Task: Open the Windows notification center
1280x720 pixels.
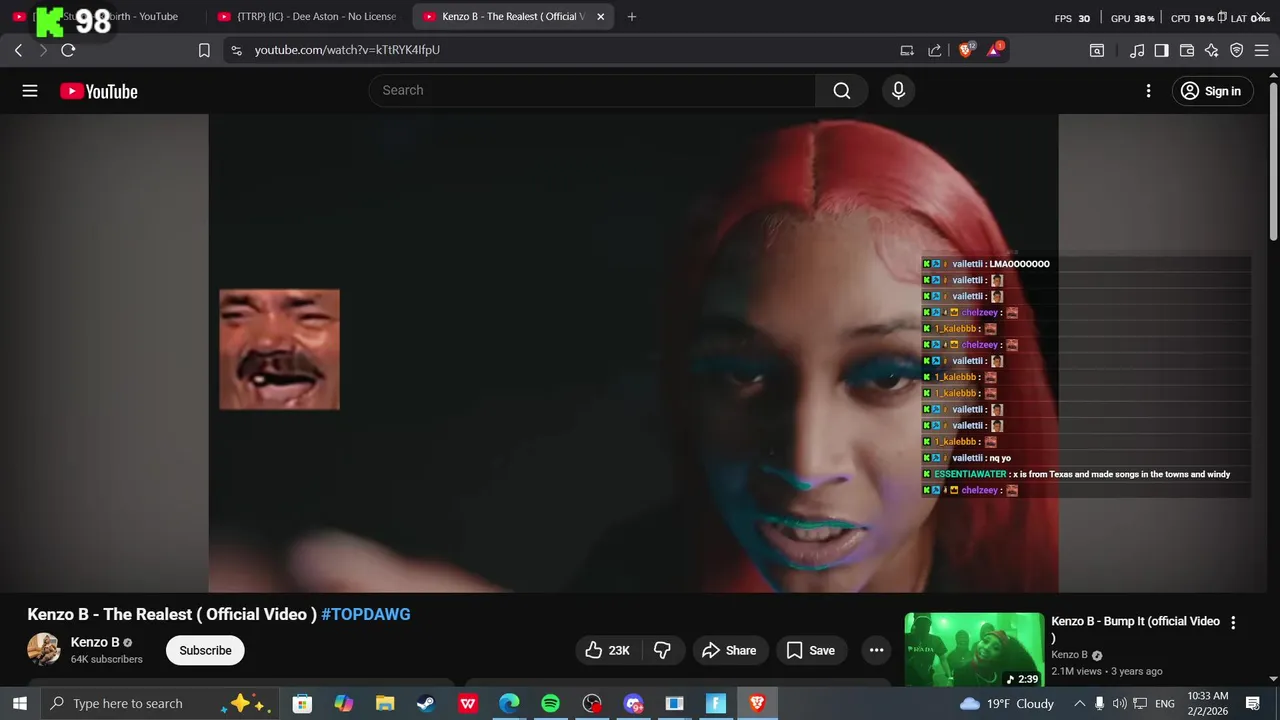Action: pyautogui.click(x=1252, y=703)
